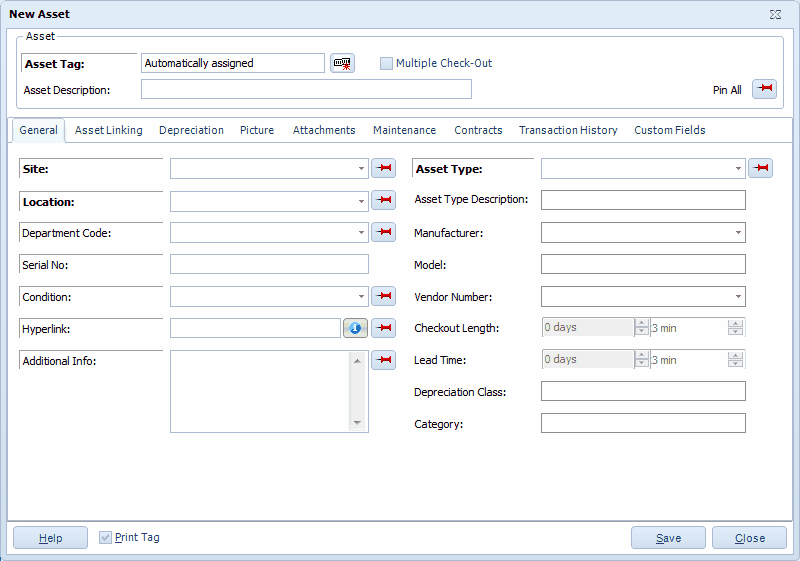Pin the Location field

pyautogui.click(x=384, y=200)
